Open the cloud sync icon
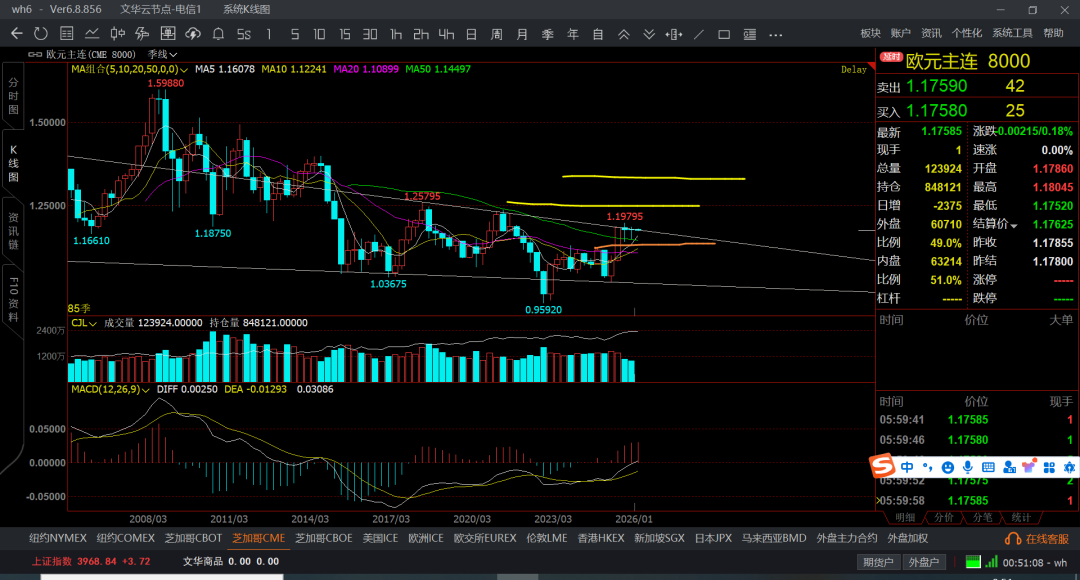This screenshot has width=1080, height=580. coord(193,34)
